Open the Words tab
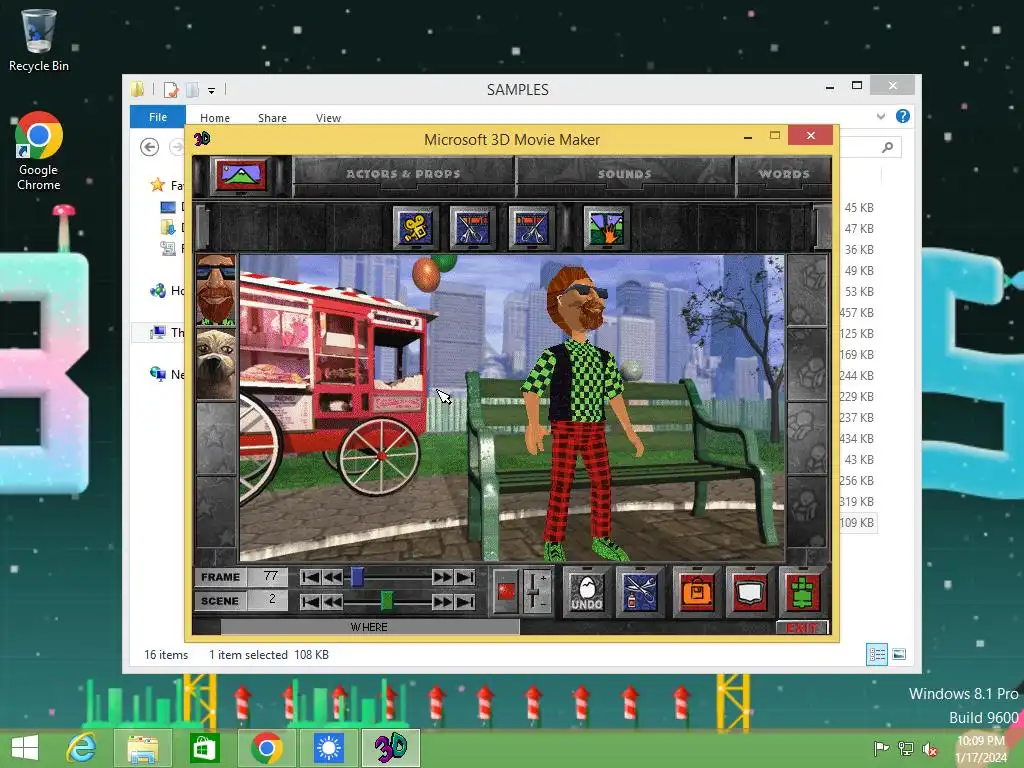The width and height of the screenshot is (1024, 768). [784, 174]
